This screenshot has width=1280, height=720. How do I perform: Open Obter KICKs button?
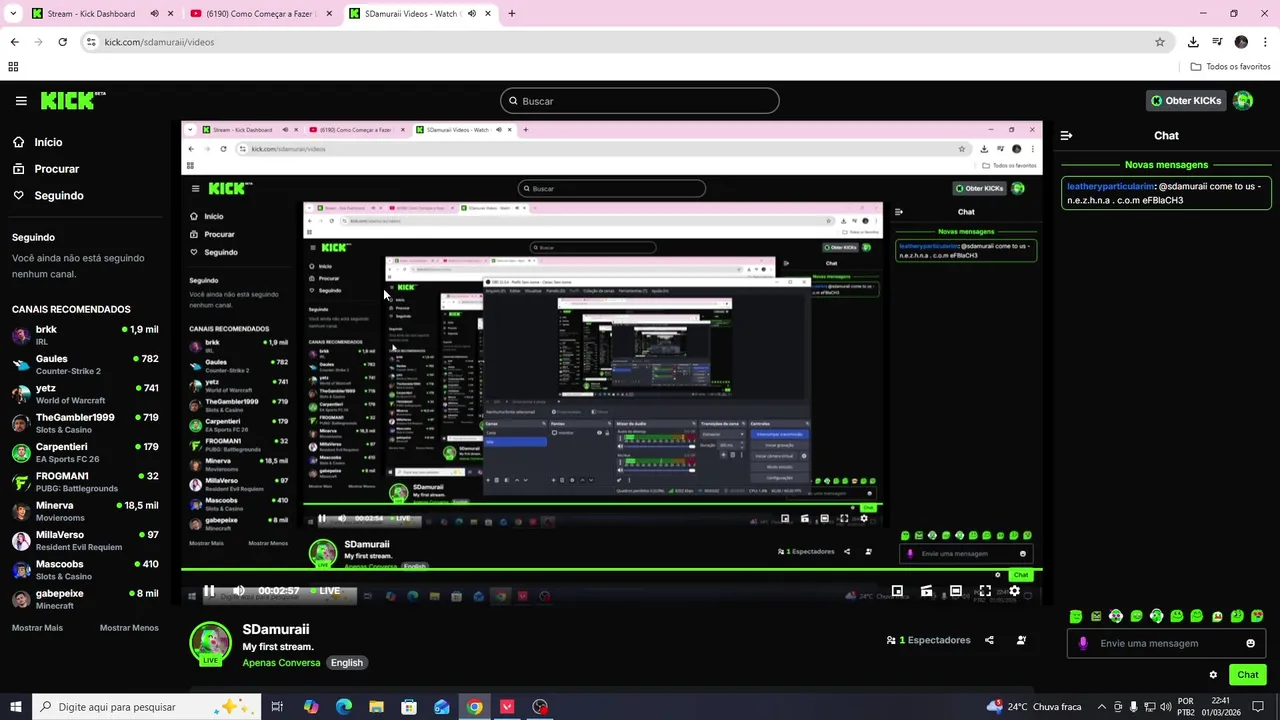click(x=1185, y=100)
